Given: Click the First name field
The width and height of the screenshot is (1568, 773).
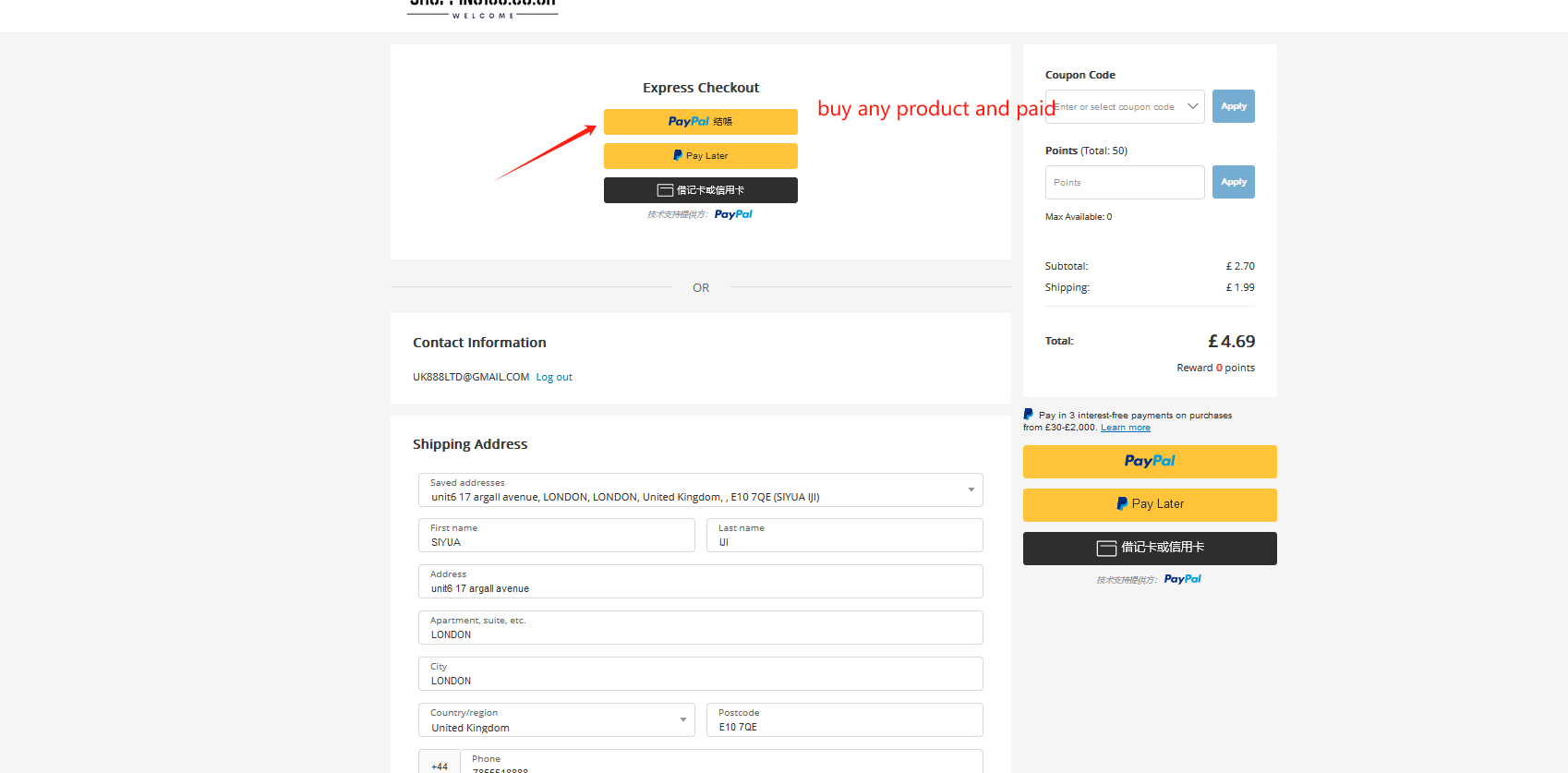Looking at the screenshot, I should point(556,536).
